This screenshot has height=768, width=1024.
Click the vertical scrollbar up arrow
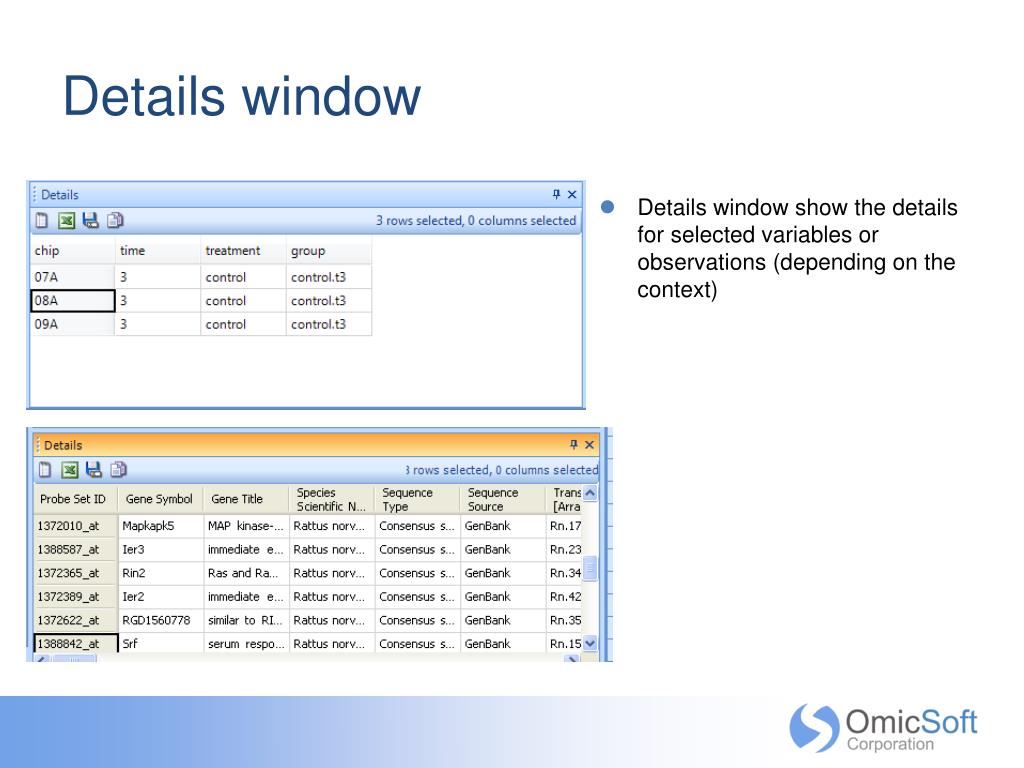590,493
